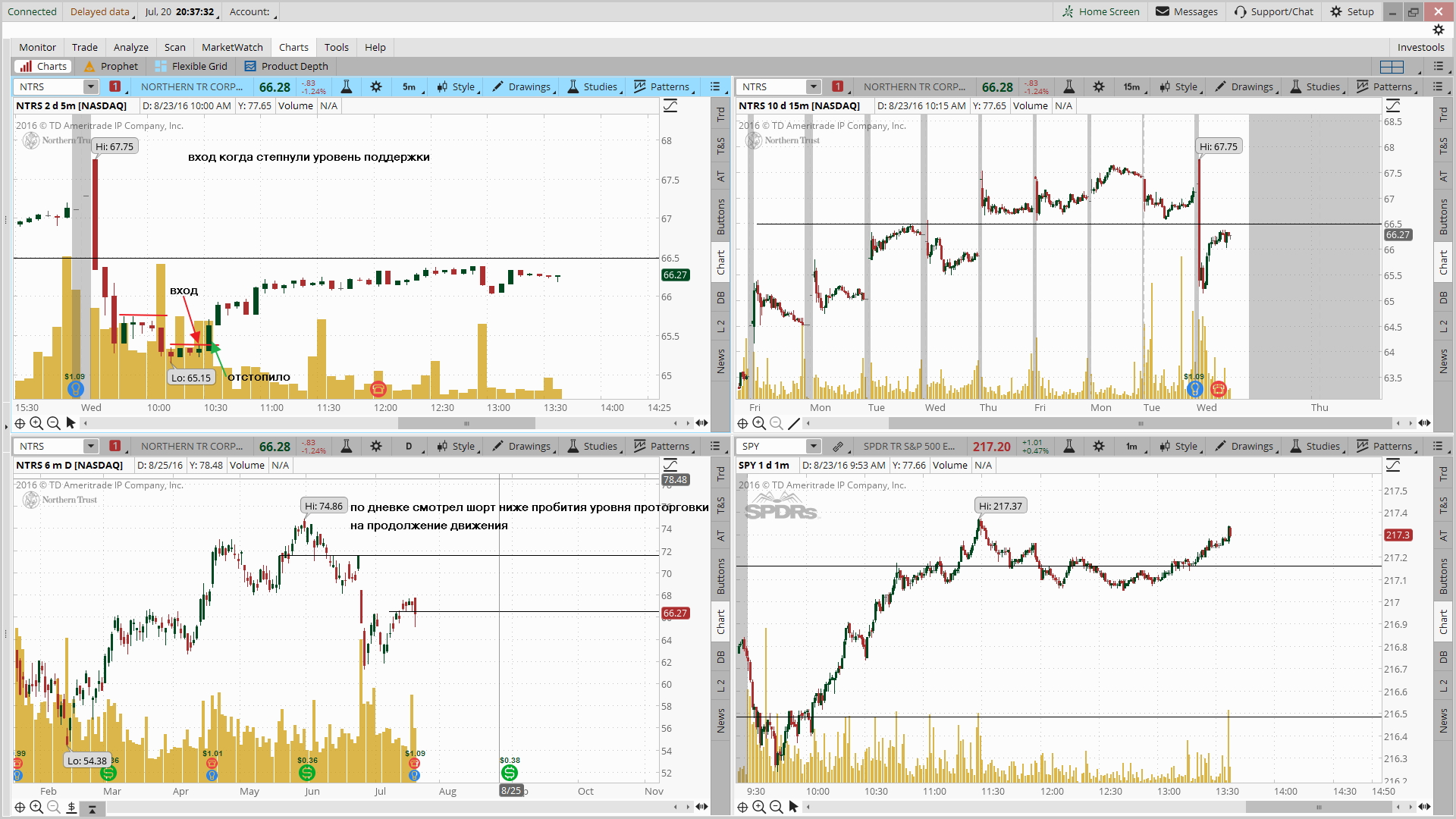Toggle the L2 side panel on top-left chart
This screenshot has width=1456, height=819.
coord(720,326)
